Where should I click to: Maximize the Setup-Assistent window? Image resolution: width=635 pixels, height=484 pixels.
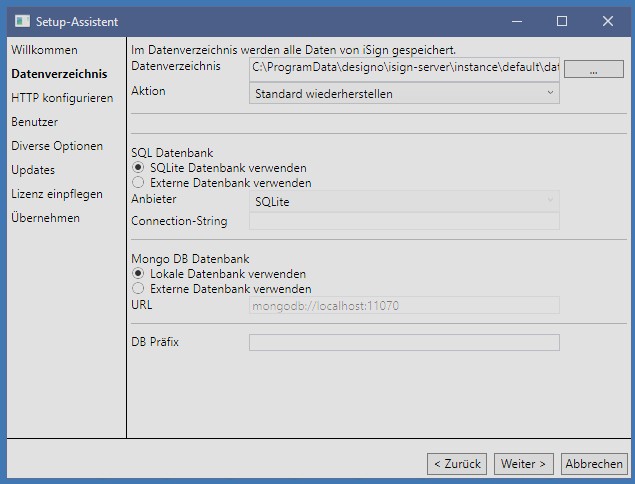click(562, 21)
